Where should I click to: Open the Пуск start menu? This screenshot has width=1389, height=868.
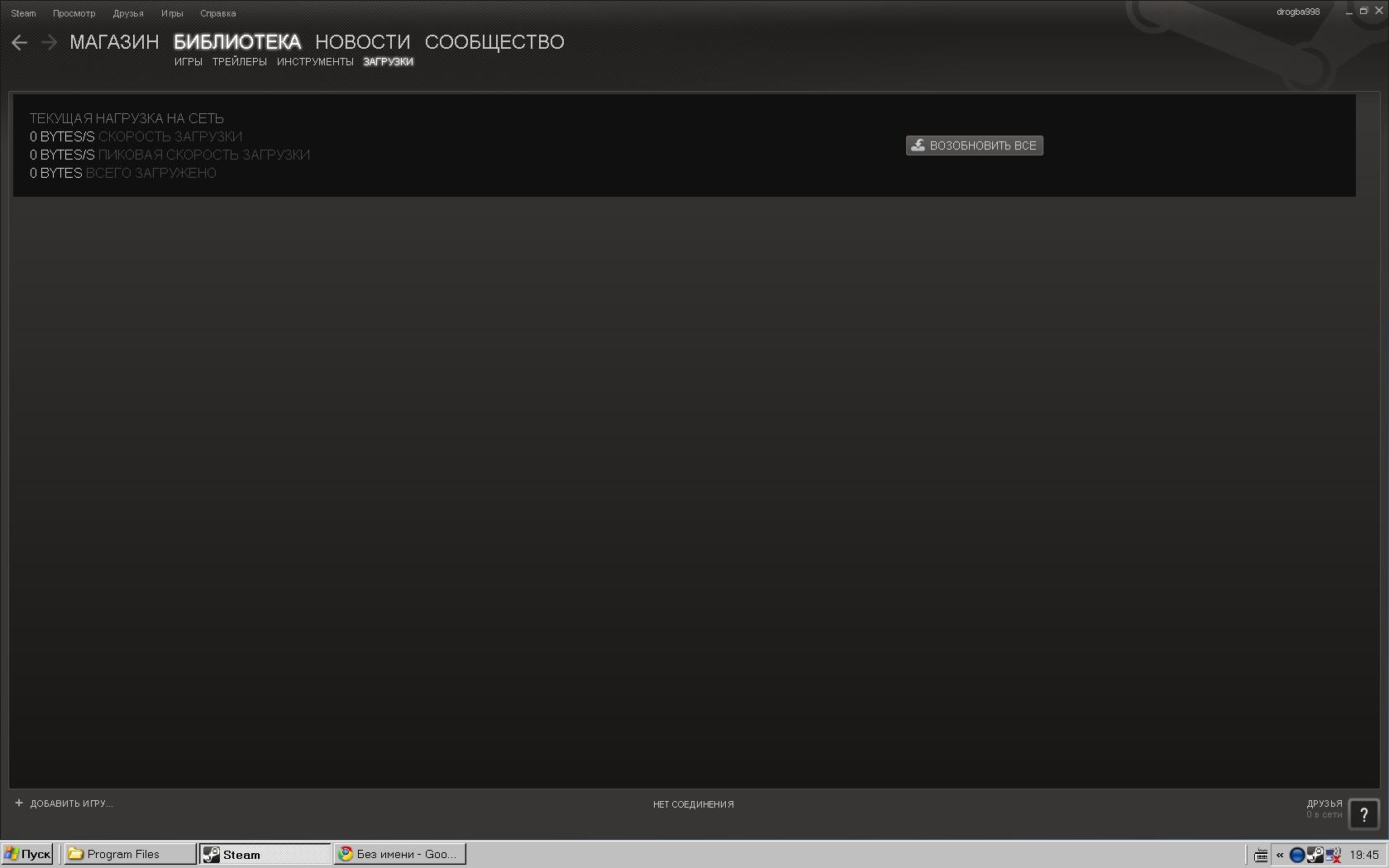[x=27, y=854]
